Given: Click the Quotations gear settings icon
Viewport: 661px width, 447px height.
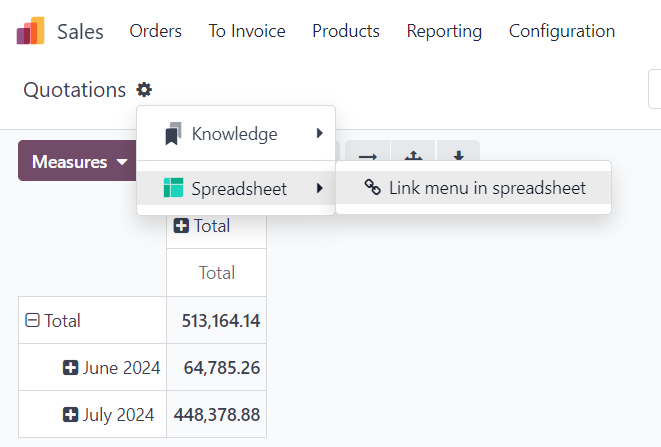Looking at the screenshot, I should click(x=144, y=90).
